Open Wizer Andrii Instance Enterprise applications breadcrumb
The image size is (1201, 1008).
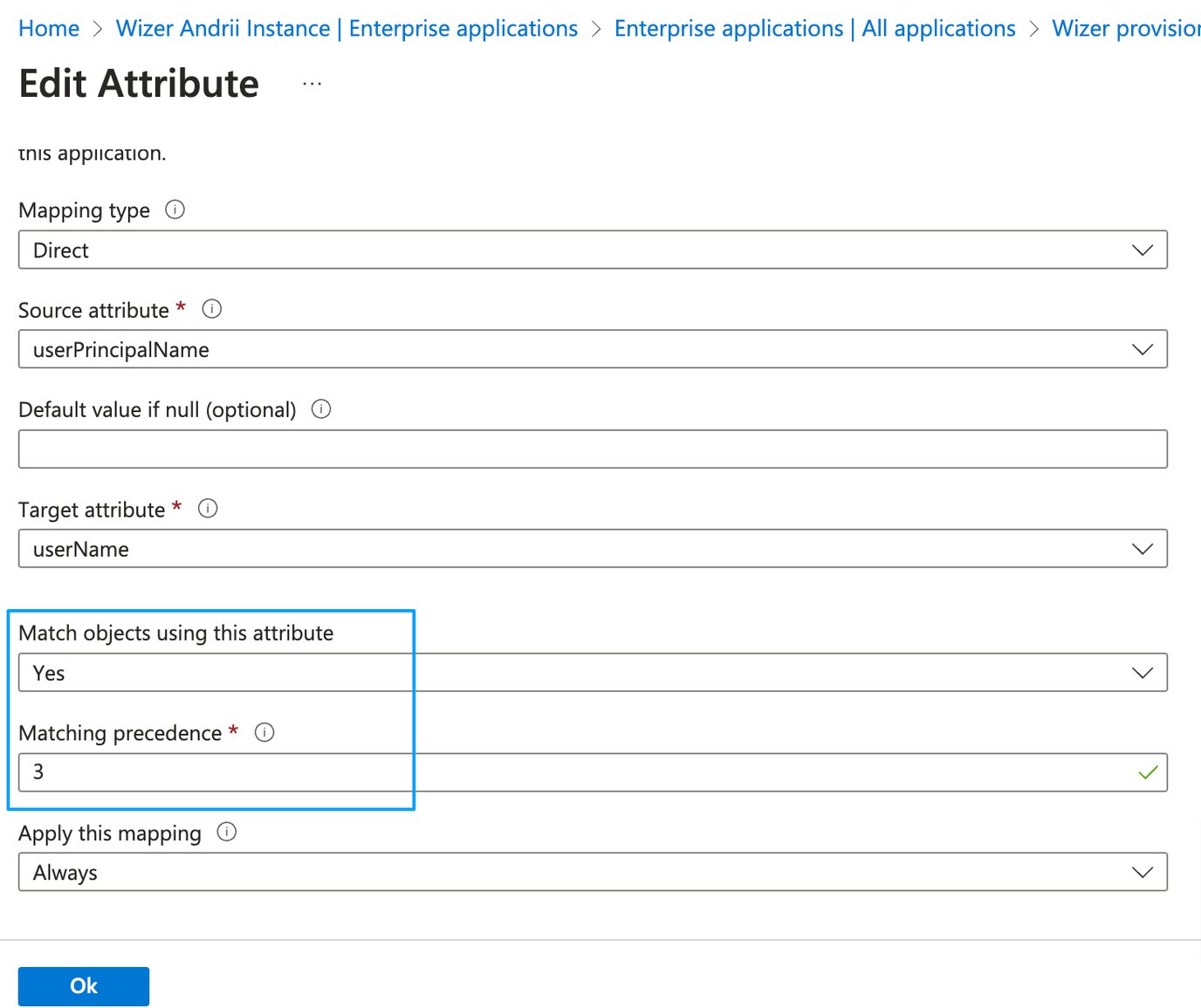pyautogui.click(x=346, y=28)
